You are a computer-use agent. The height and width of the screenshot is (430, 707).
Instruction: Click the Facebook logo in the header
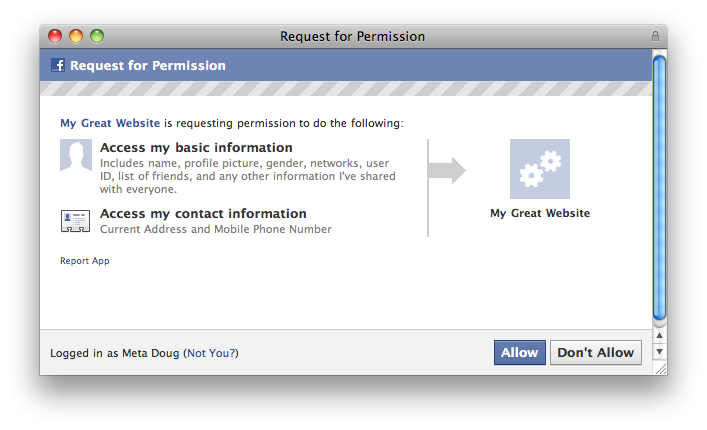58,66
